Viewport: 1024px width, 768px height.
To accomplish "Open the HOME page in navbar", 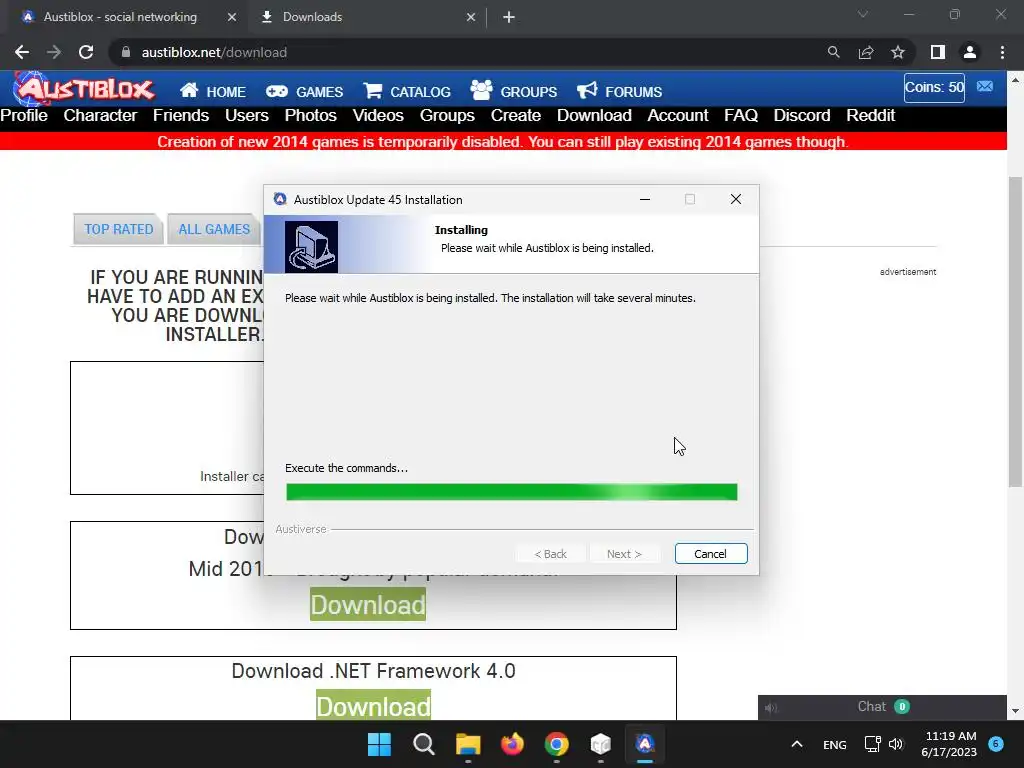I will pos(213,91).
